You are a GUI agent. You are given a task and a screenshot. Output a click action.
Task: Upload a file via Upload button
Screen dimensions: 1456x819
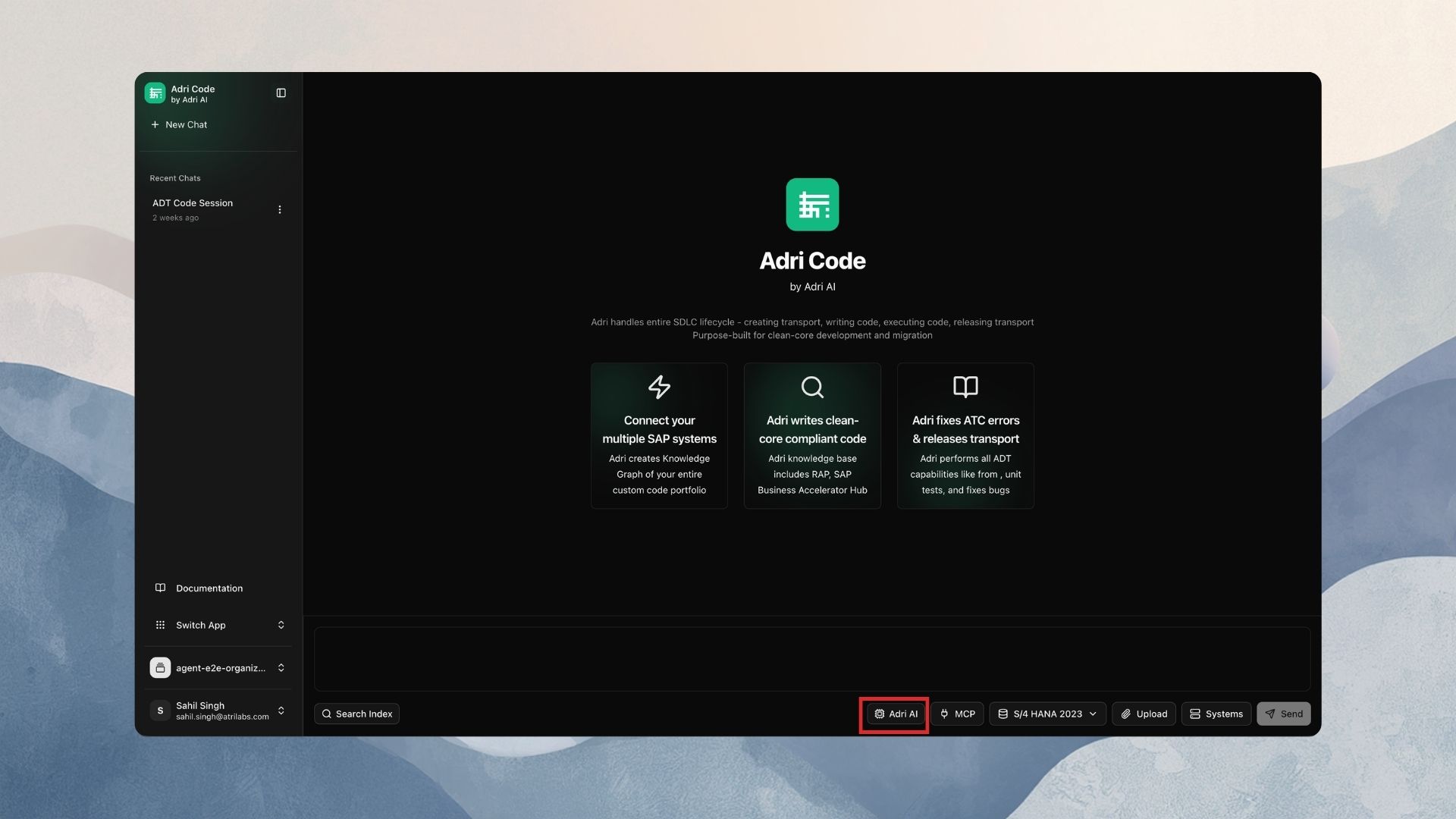click(1144, 714)
